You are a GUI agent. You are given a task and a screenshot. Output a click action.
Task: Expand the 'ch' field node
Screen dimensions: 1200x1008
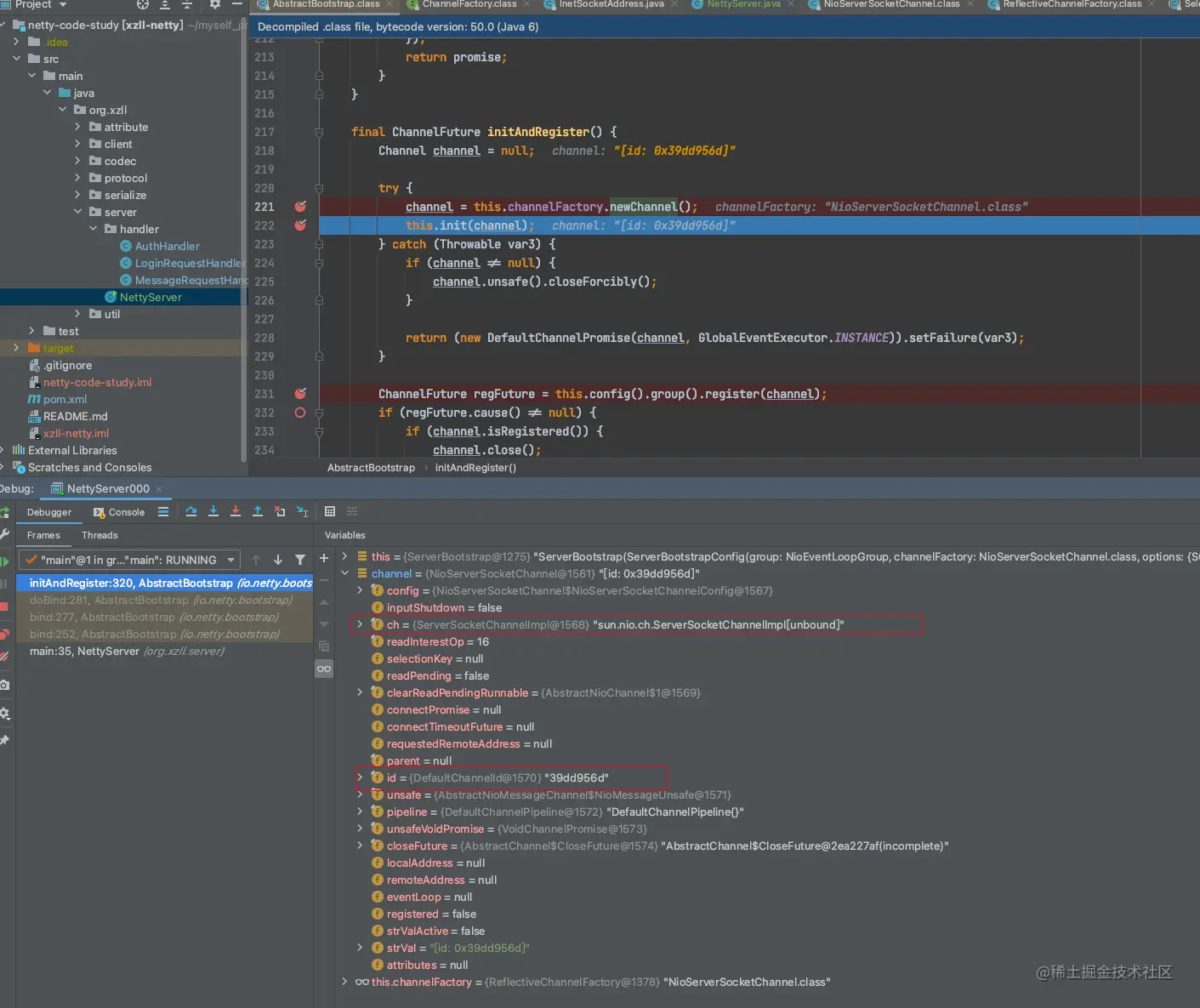tap(360, 624)
